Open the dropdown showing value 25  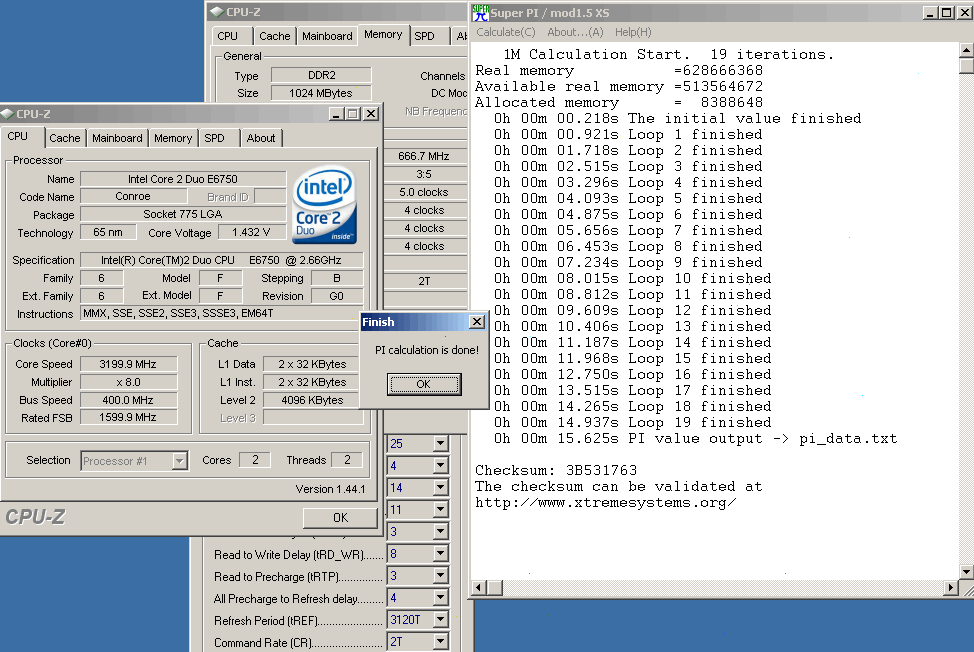(x=440, y=443)
